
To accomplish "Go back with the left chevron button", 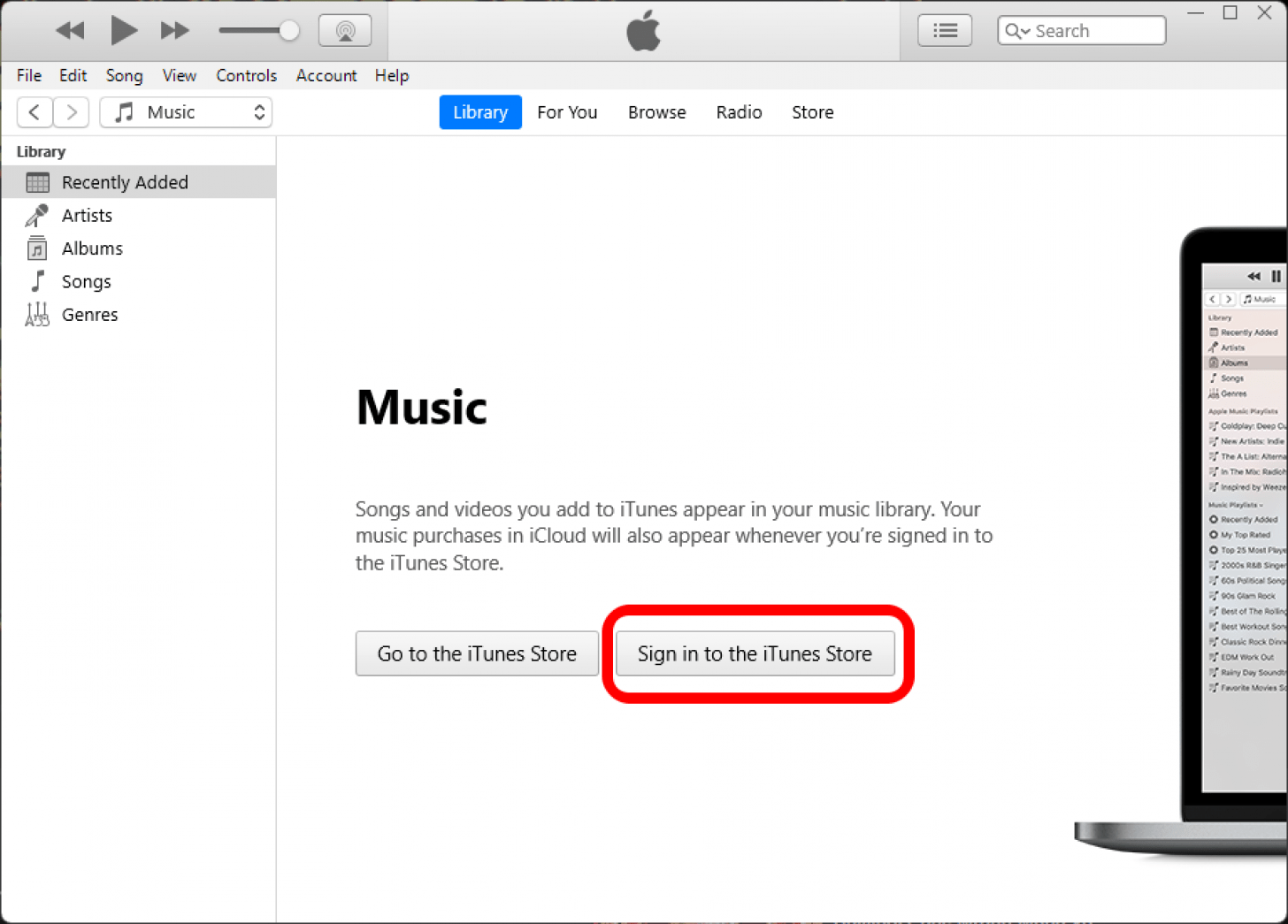I will click(x=34, y=112).
